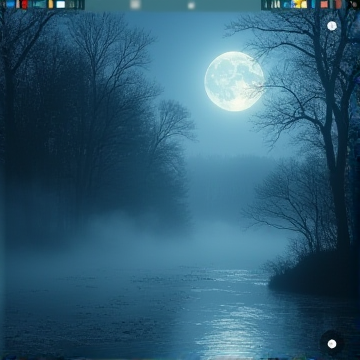Click the white circular button below top-right tray
Viewport: 360px width, 360px height.
pos(332,26)
